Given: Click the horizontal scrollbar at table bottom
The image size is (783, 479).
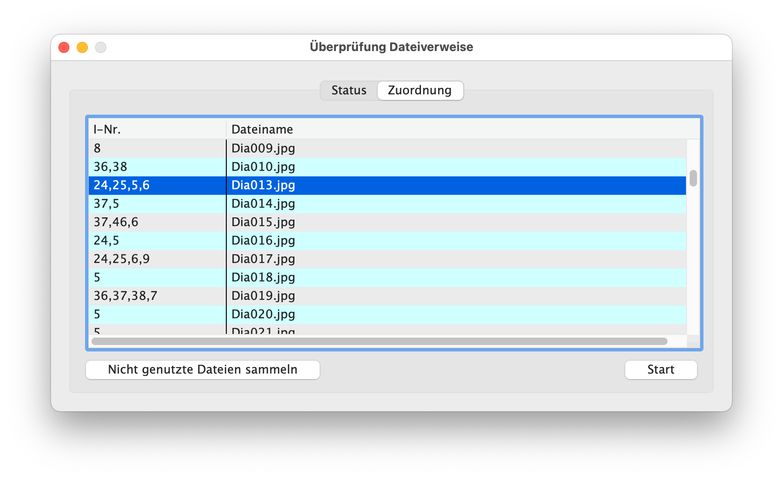Looking at the screenshot, I should coord(378,341).
